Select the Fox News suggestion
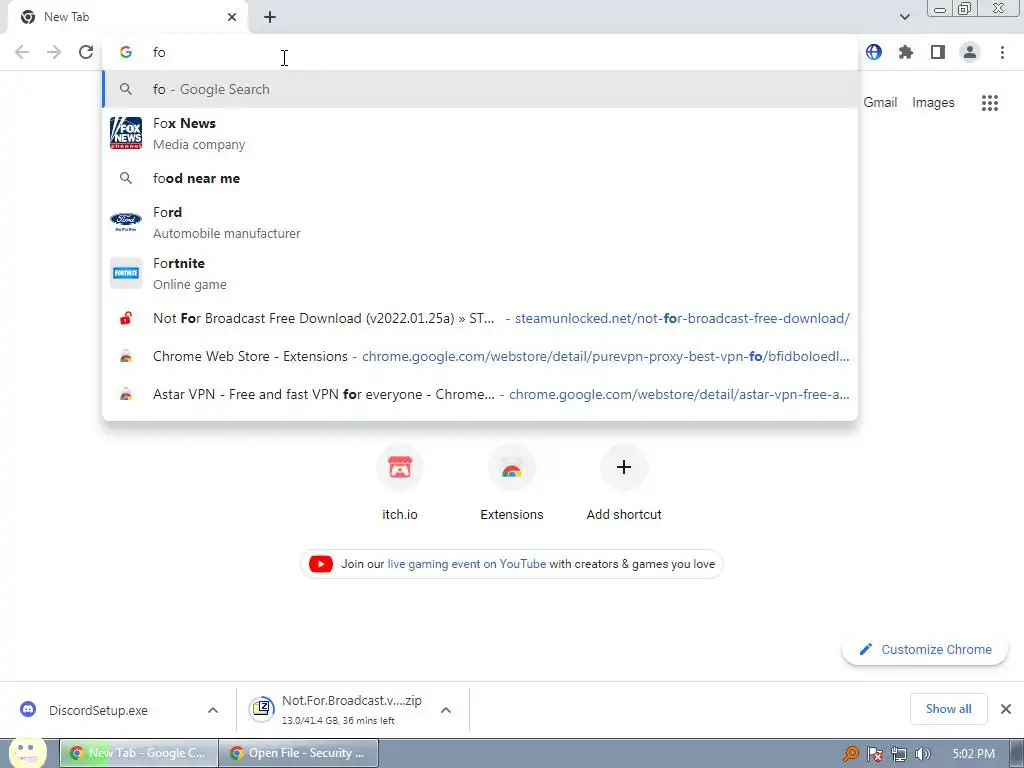 tap(480, 133)
